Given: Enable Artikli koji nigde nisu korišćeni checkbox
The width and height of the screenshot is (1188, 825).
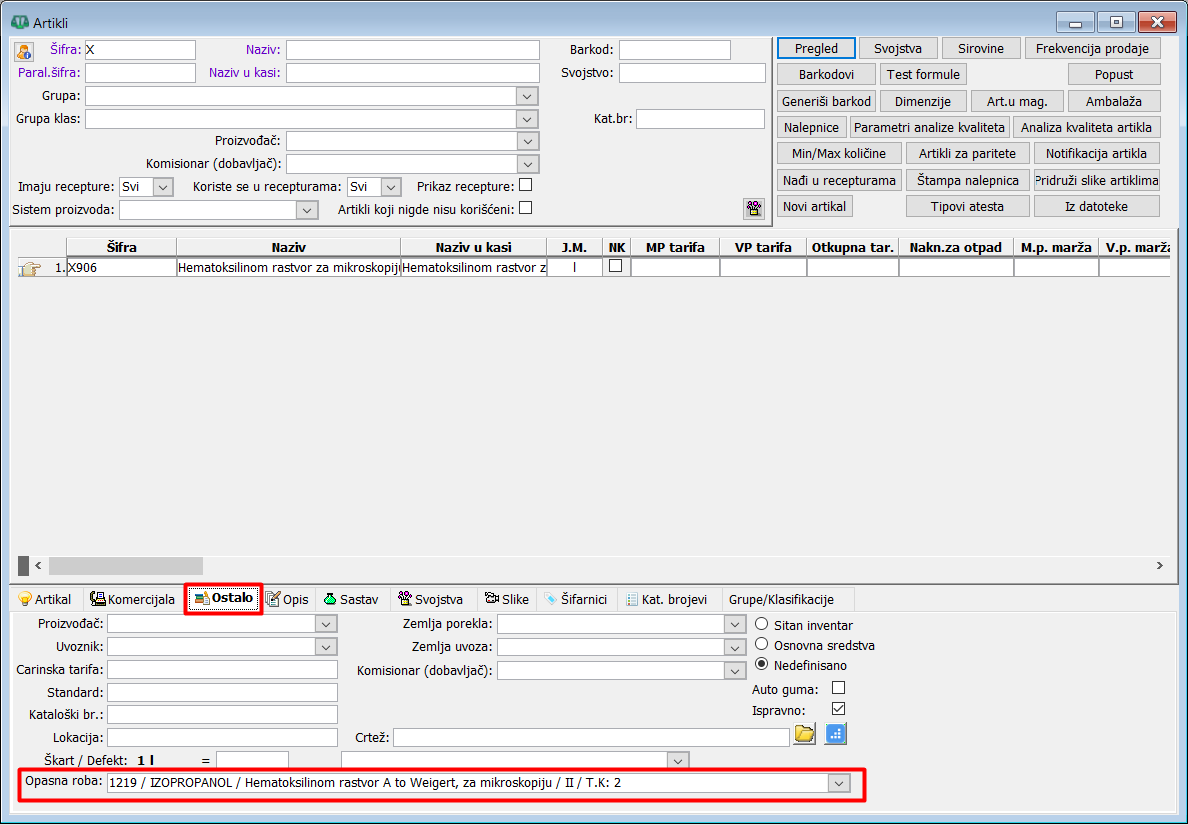Looking at the screenshot, I should tap(525, 208).
